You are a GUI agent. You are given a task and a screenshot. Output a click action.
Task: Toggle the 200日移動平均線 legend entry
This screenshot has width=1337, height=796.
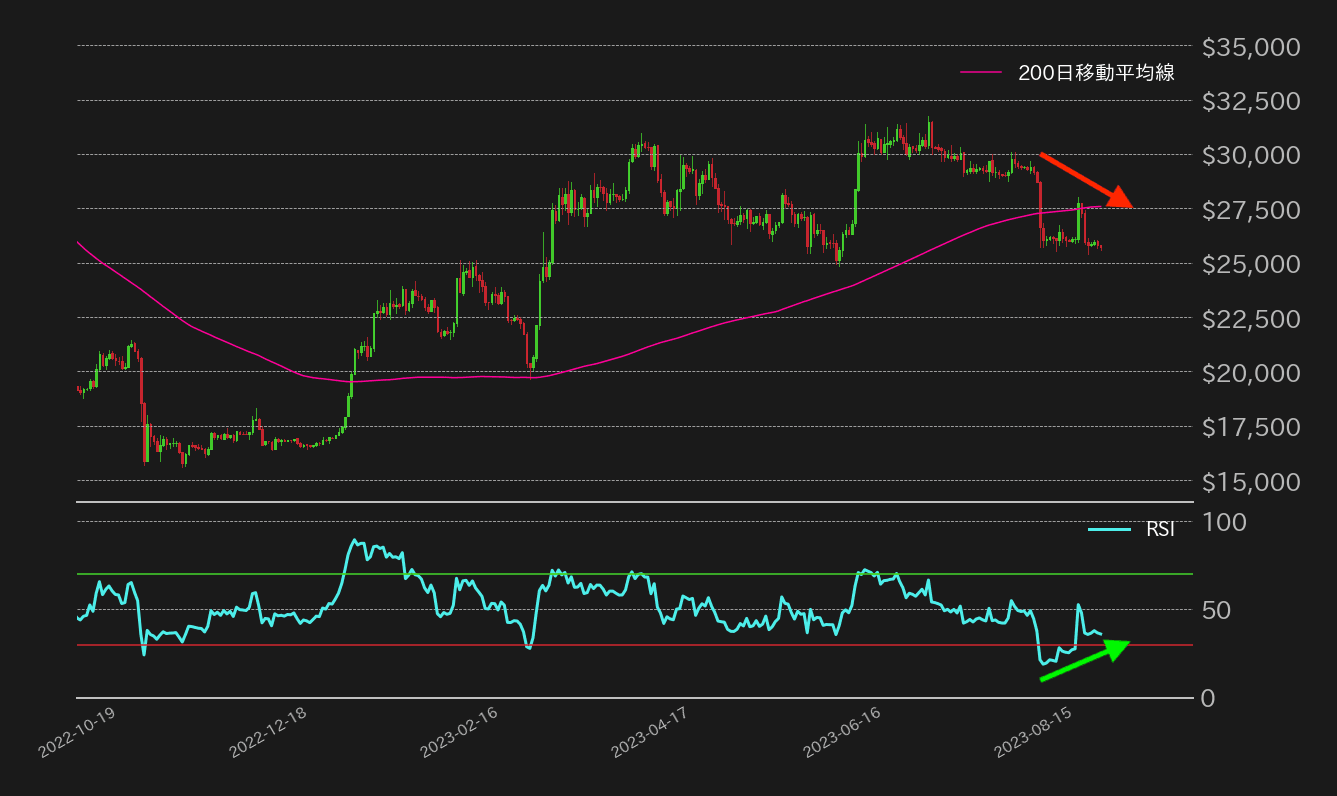pyautogui.click(x=1096, y=72)
